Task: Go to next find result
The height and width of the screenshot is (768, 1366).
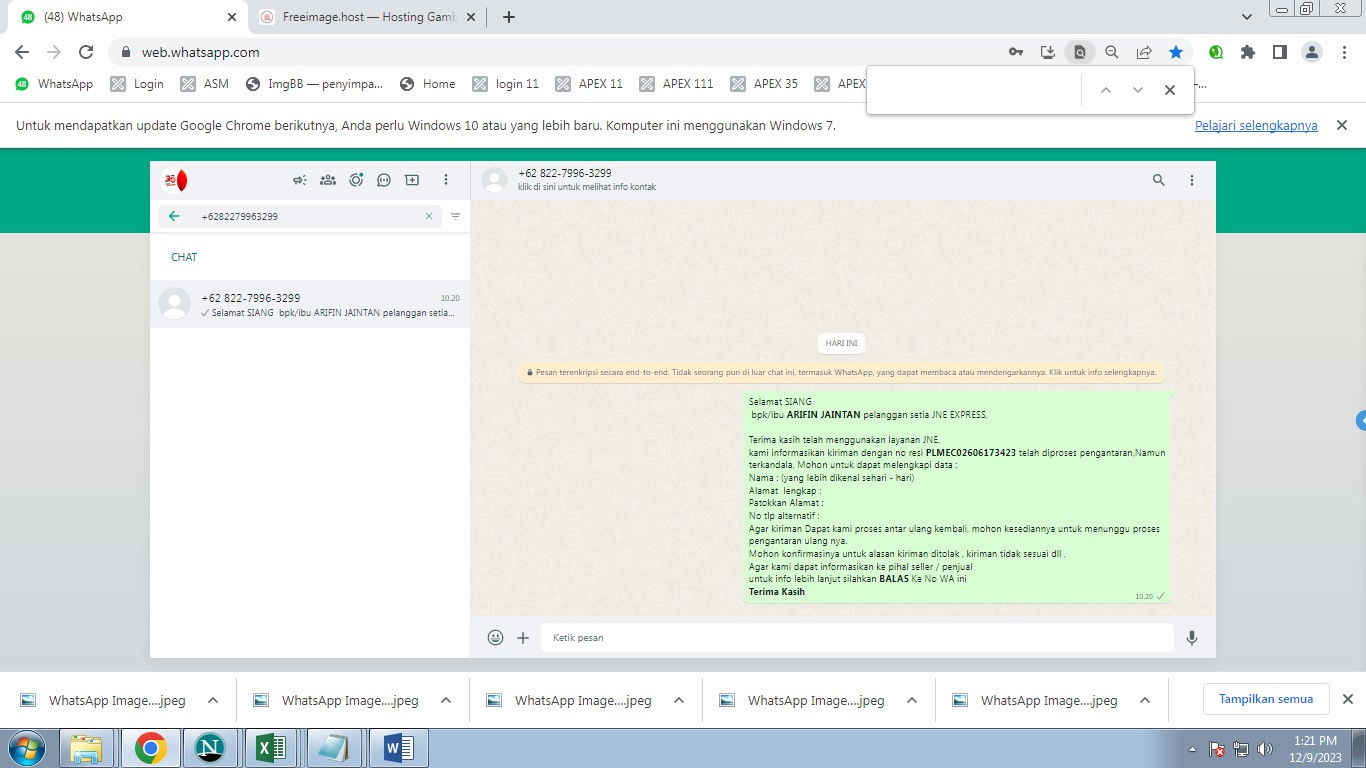Action: 1137,90
